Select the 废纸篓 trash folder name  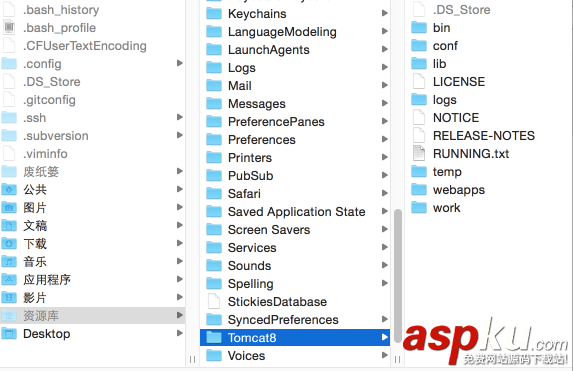click(41, 171)
